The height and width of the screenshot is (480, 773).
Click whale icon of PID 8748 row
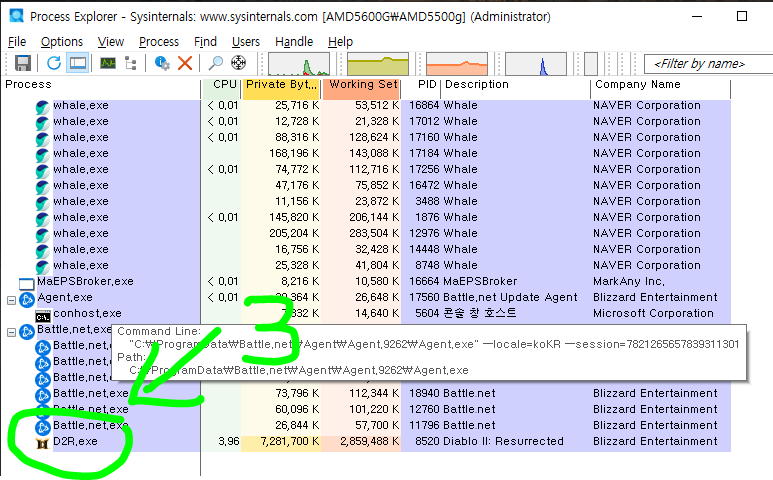(x=42, y=267)
